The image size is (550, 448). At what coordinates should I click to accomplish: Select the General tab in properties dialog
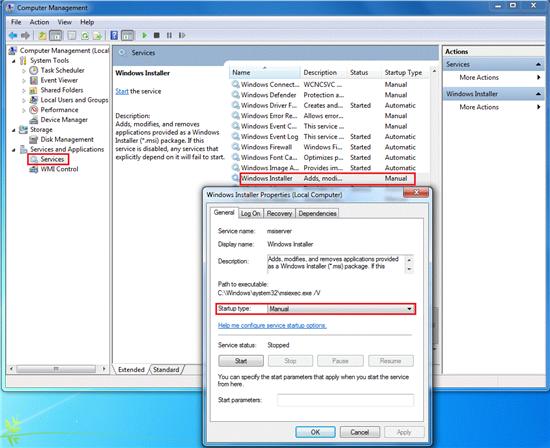point(224,213)
